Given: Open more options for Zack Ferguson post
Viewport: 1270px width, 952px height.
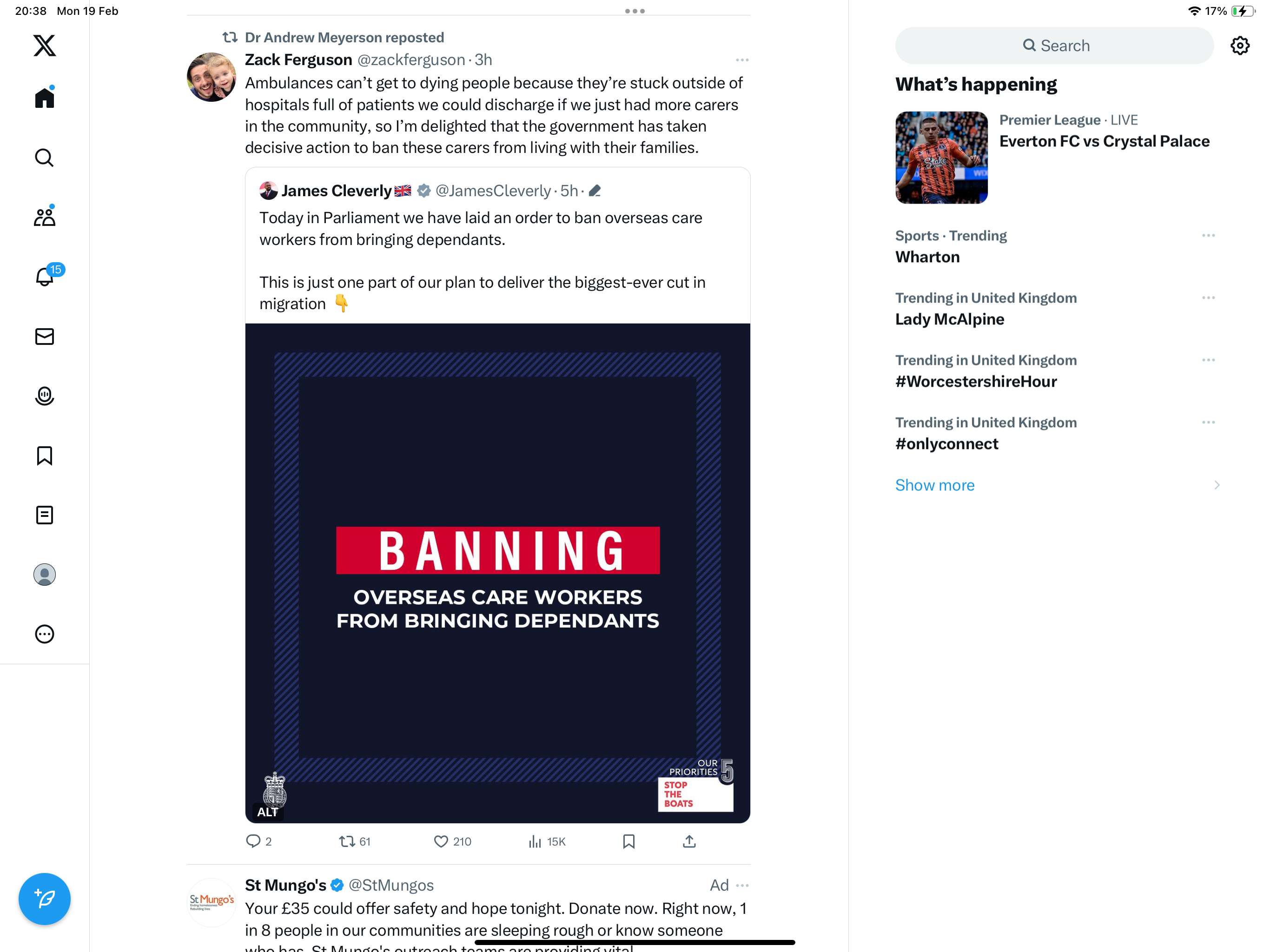Looking at the screenshot, I should tap(742, 59).
